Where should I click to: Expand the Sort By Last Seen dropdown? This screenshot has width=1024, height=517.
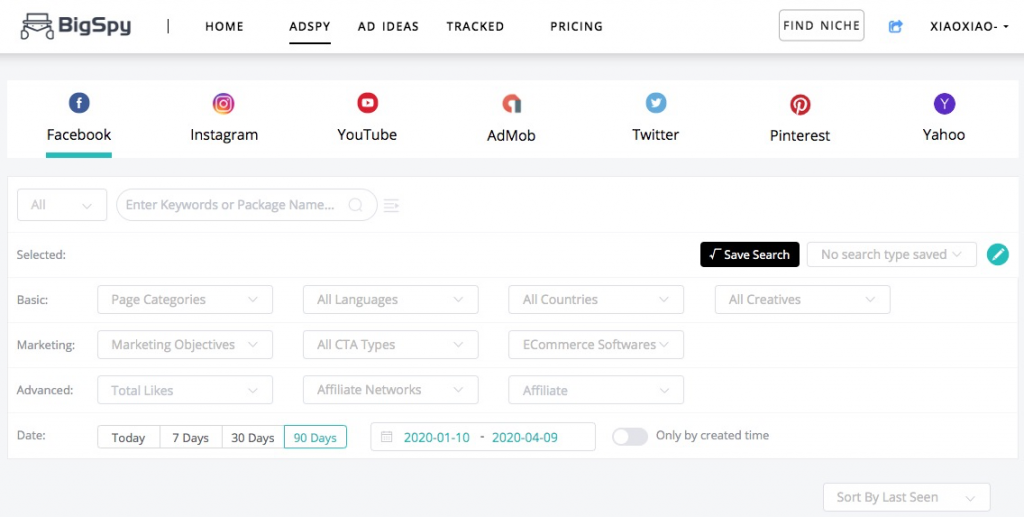click(906, 497)
